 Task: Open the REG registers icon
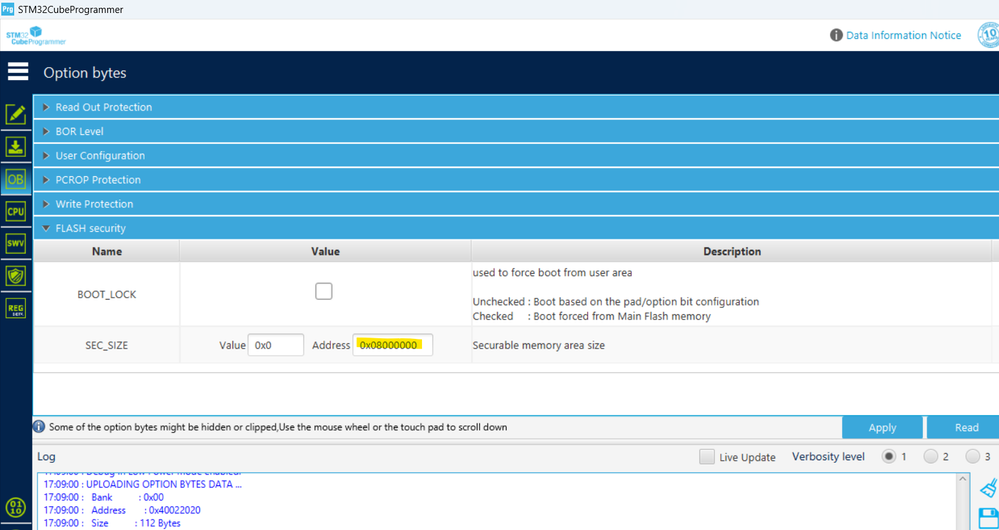pyautogui.click(x=16, y=308)
